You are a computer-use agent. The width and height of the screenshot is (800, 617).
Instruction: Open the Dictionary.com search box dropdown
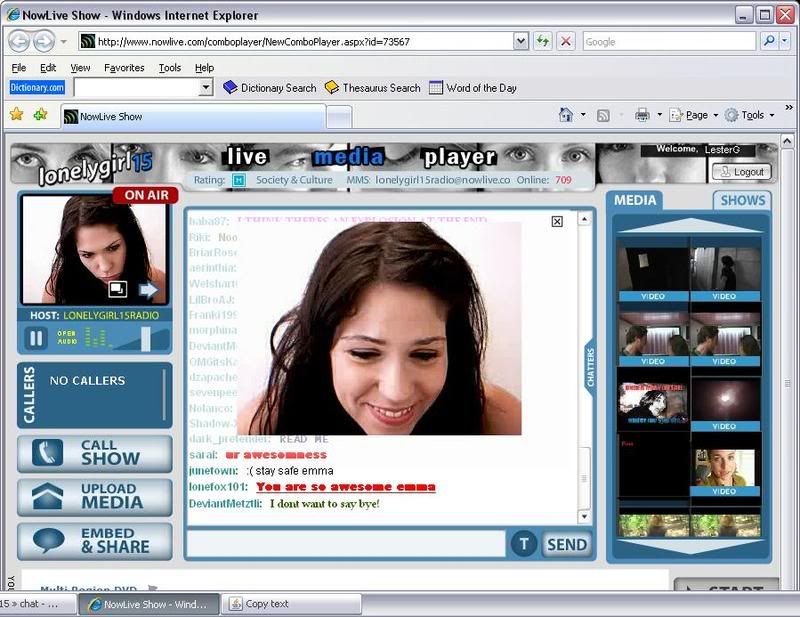coord(206,88)
